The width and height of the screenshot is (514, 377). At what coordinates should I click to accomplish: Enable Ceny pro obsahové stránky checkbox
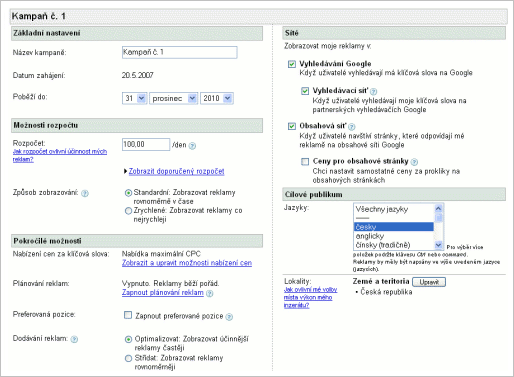305,162
